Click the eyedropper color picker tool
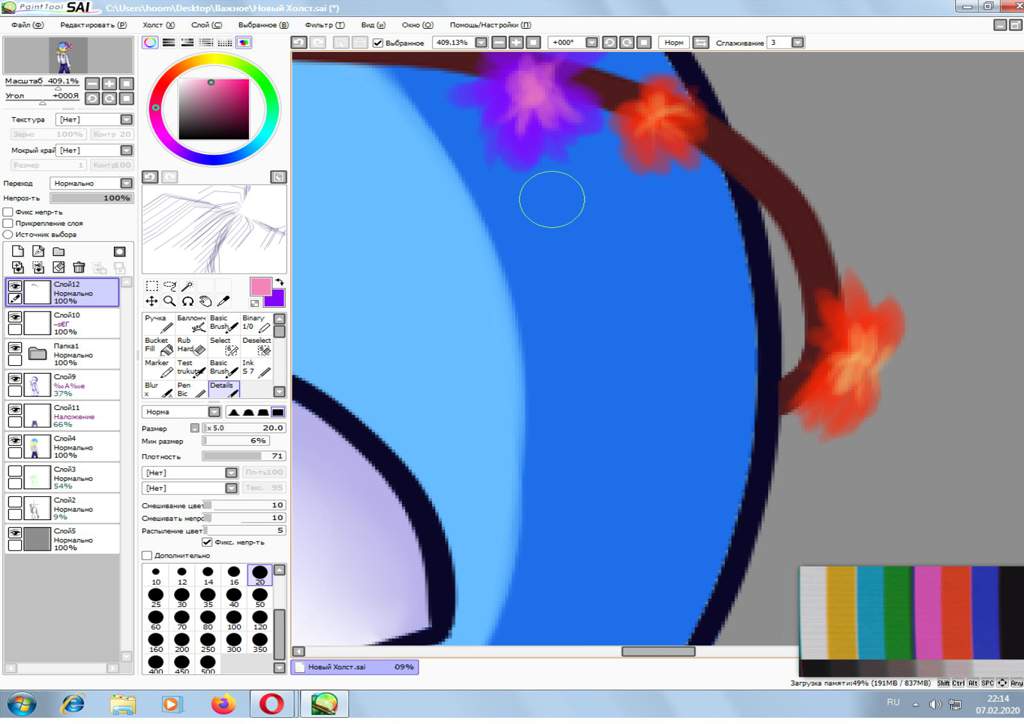This screenshot has height=724, width=1024. [x=224, y=301]
